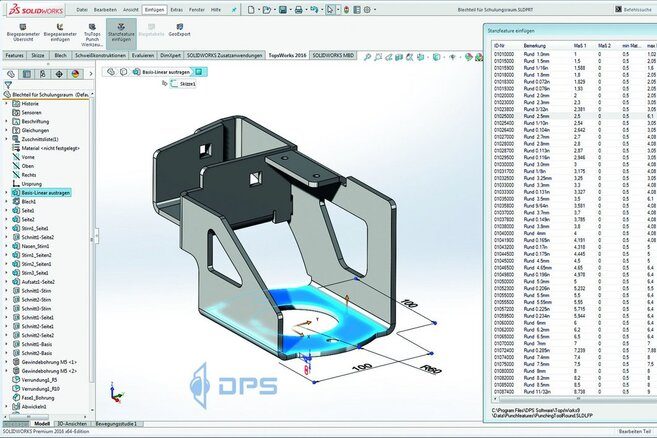This screenshot has height=438, width=657.
Task: Open the Extras menu
Action: 176,10
